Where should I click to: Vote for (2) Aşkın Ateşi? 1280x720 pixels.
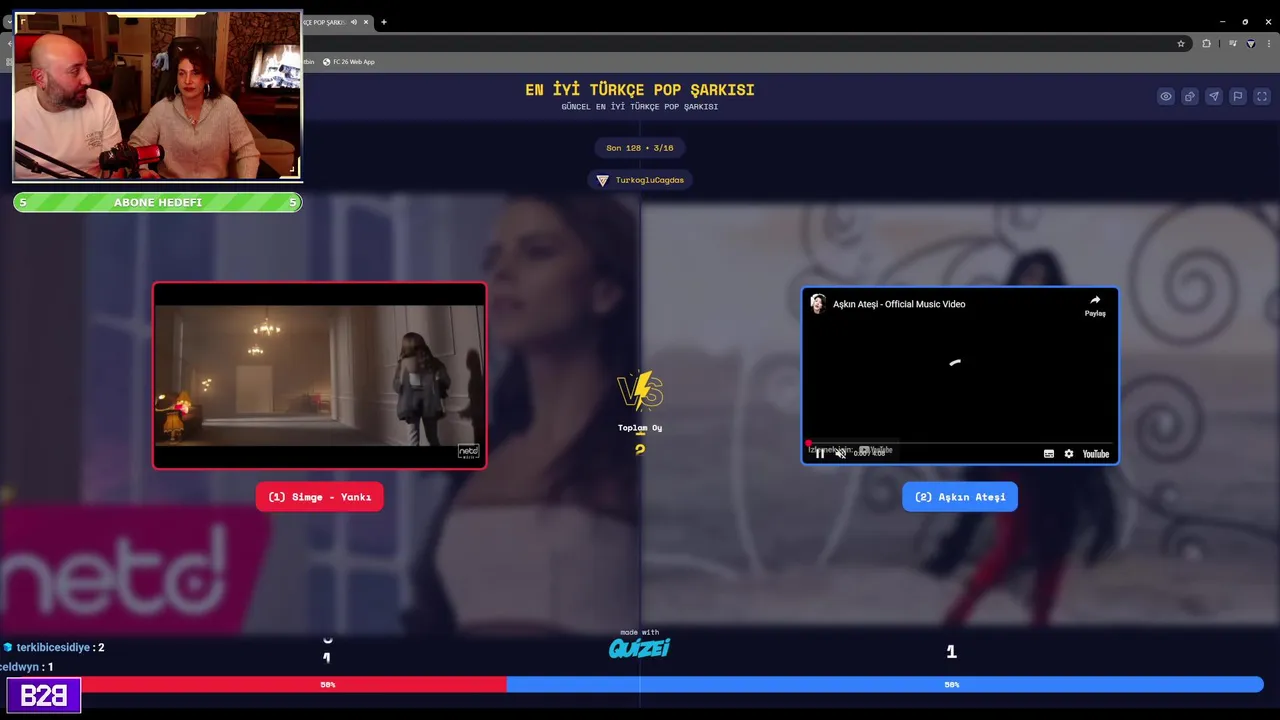[x=960, y=497]
